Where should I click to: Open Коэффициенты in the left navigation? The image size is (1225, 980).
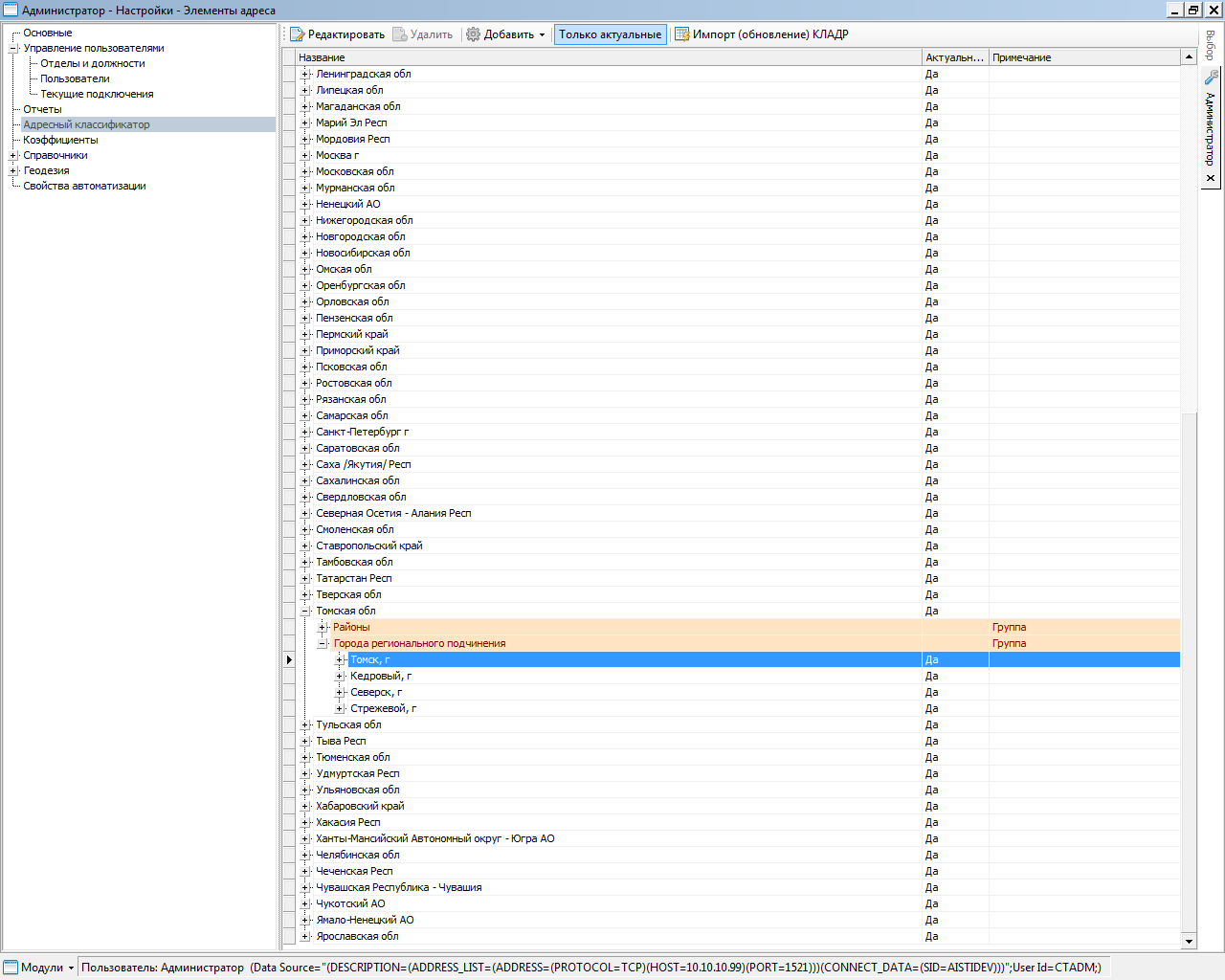tap(60, 140)
